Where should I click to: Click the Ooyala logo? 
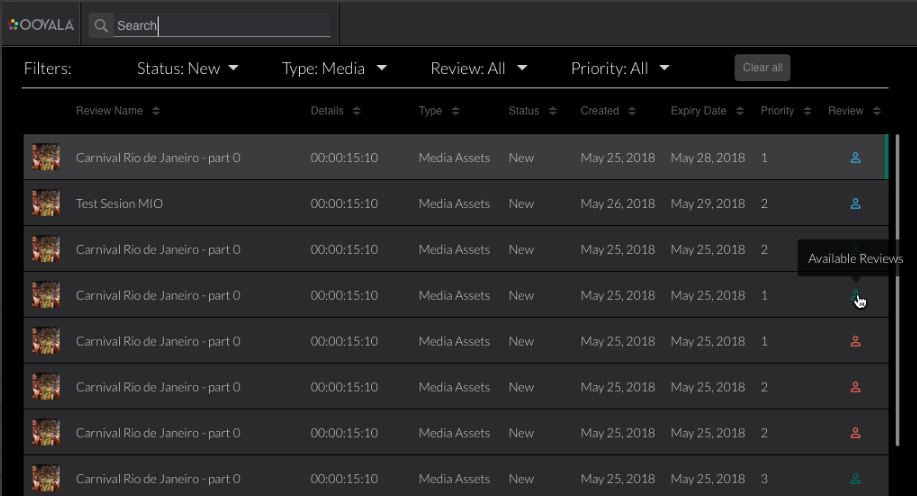(x=41, y=25)
